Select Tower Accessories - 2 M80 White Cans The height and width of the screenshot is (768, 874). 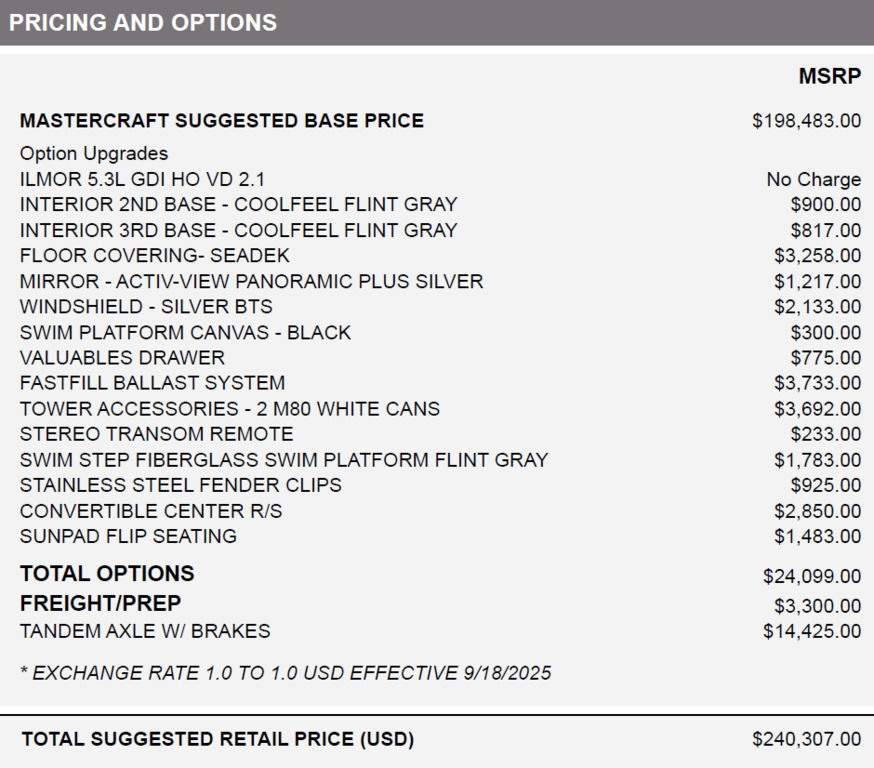[x=229, y=409]
